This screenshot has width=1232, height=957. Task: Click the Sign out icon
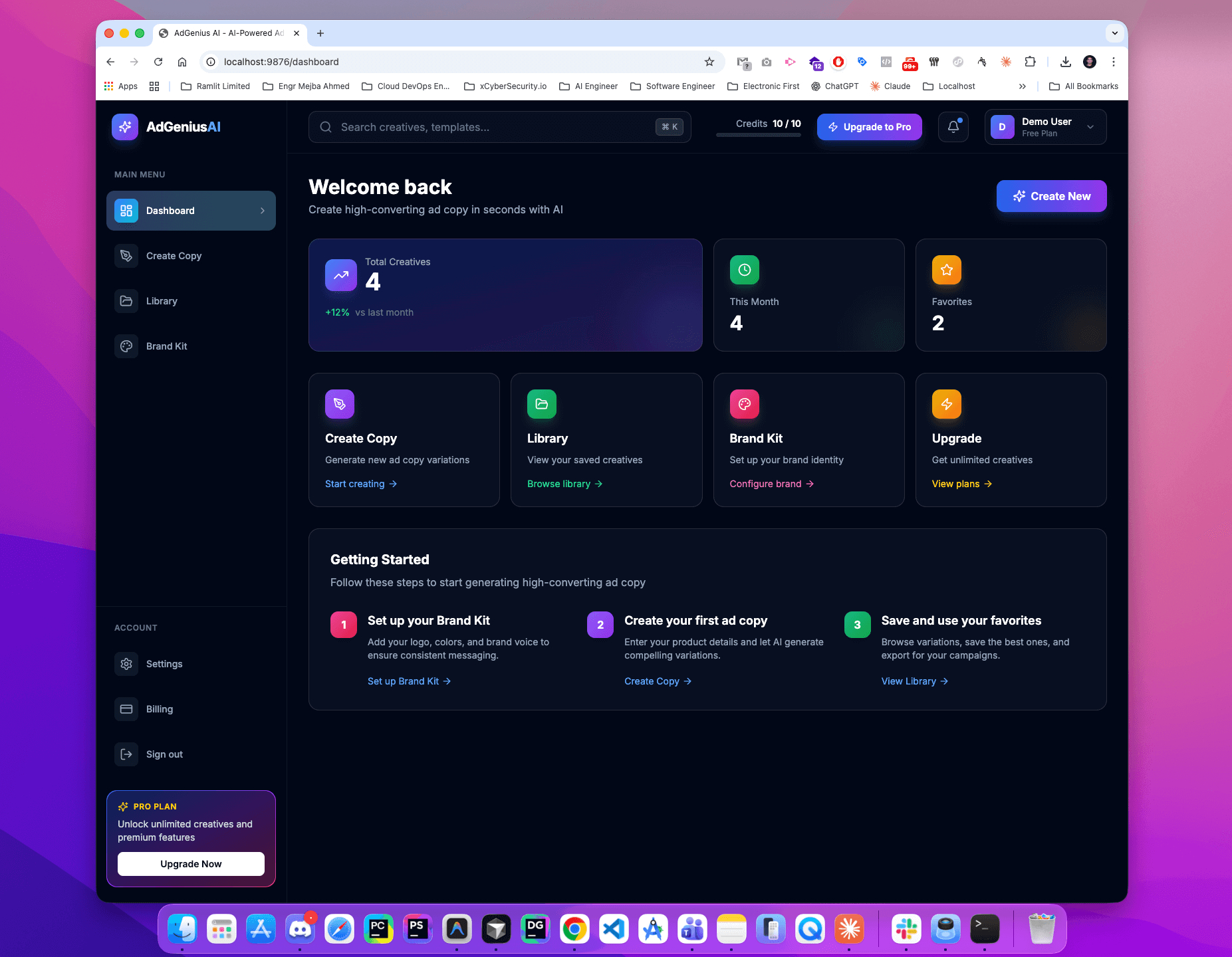(x=126, y=754)
